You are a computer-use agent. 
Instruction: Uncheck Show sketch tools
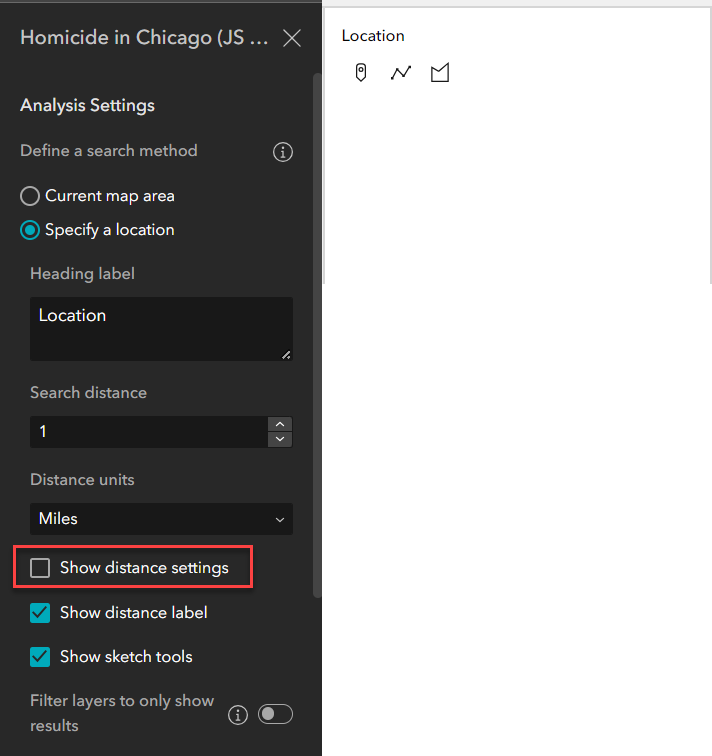[40, 657]
